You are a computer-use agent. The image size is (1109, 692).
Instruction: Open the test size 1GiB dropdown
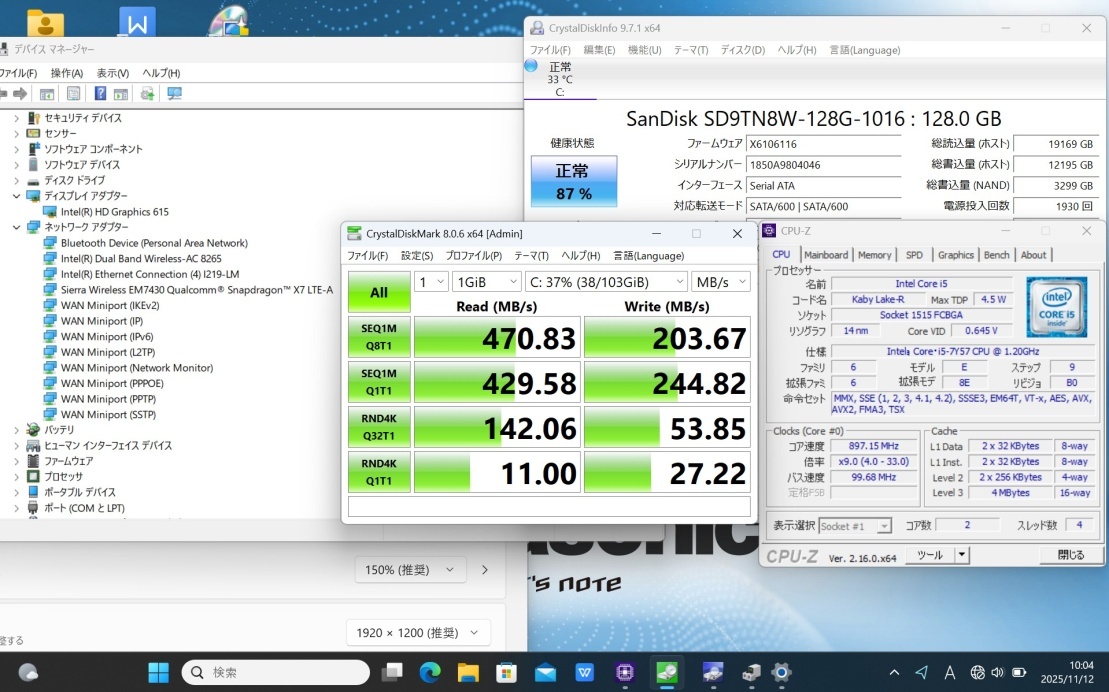pyautogui.click(x=484, y=283)
